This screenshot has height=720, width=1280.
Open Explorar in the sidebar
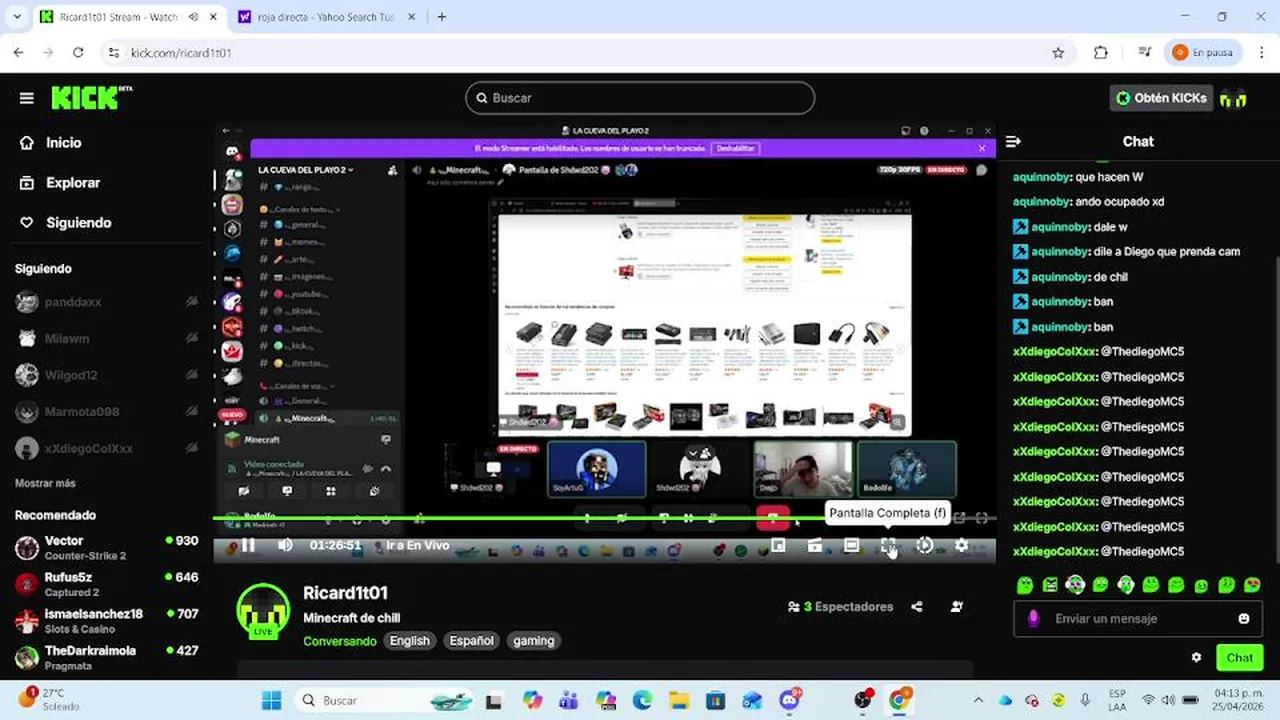pyautogui.click(x=60, y=183)
